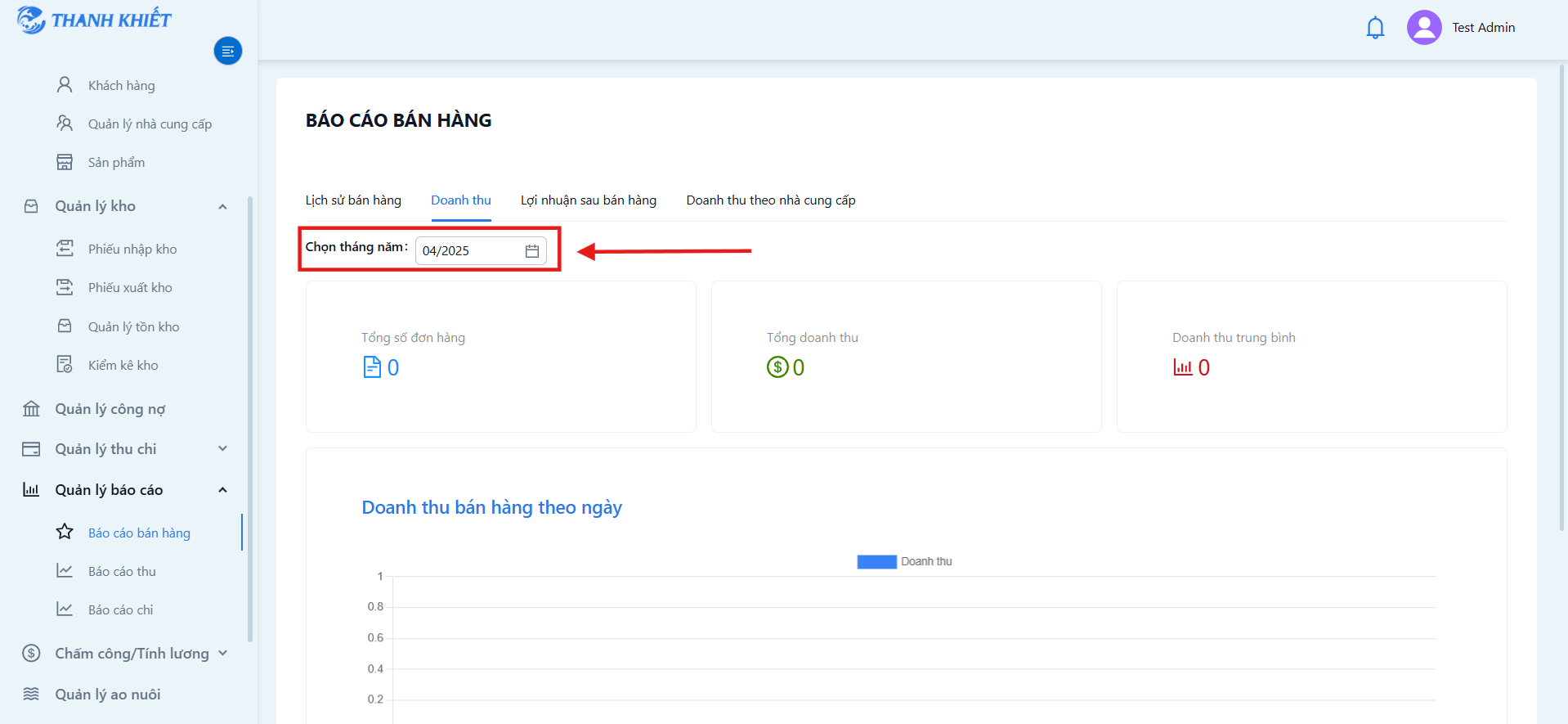The image size is (1568, 724).
Task: Open Báo cáo chi report
Action: (121, 609)
